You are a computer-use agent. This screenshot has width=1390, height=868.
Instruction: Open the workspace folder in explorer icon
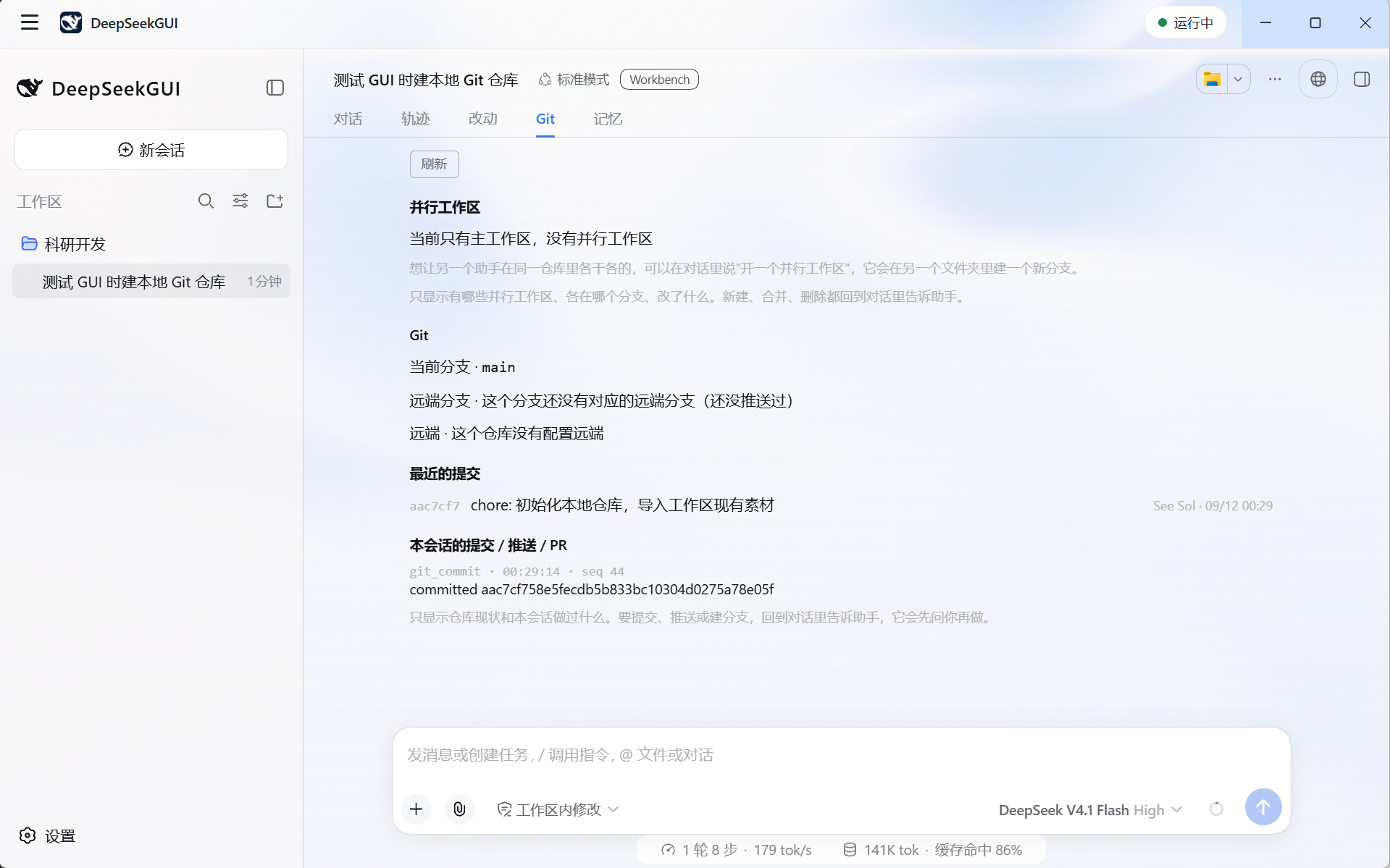coord(1212,79)
